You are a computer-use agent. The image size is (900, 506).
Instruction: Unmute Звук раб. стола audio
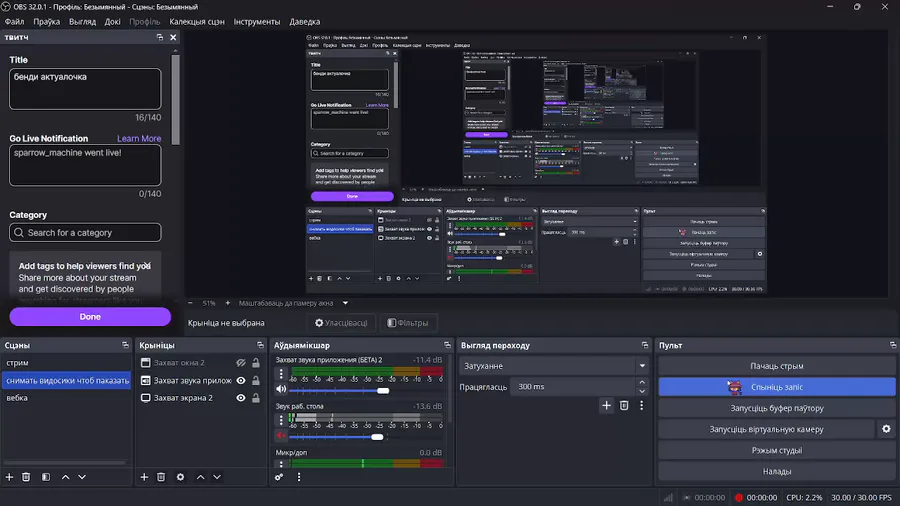[281, 435]
